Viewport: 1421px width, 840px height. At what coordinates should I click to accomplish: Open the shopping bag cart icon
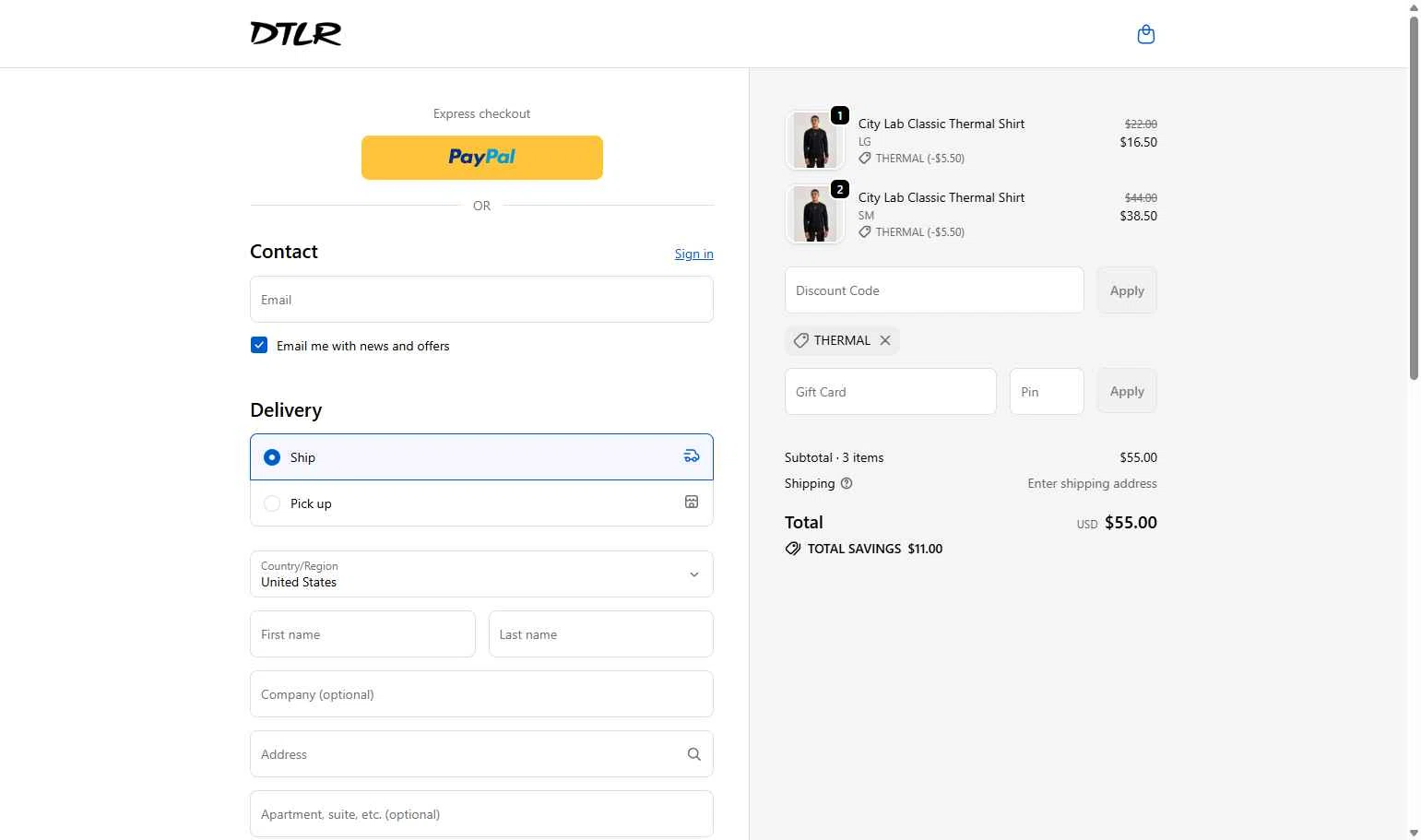tap(1146, 34)
